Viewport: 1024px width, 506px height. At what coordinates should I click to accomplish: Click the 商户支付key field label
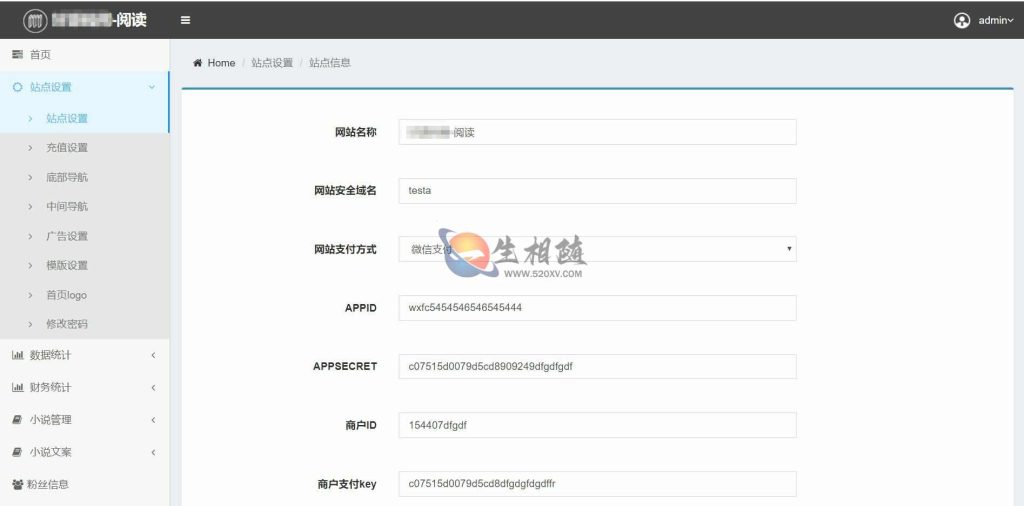pos(347,484)
